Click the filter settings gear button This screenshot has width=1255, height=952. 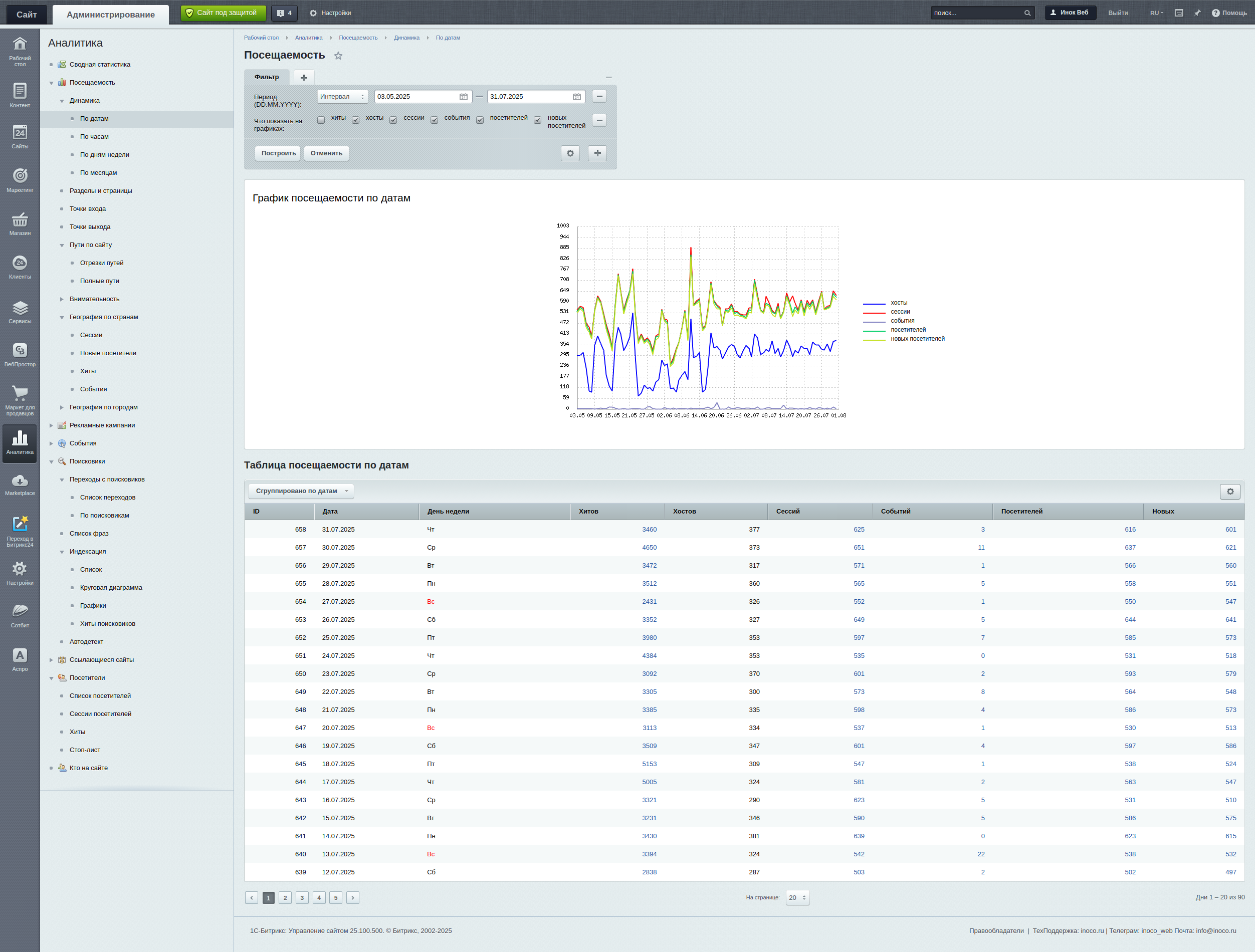[x=570, y=153]
